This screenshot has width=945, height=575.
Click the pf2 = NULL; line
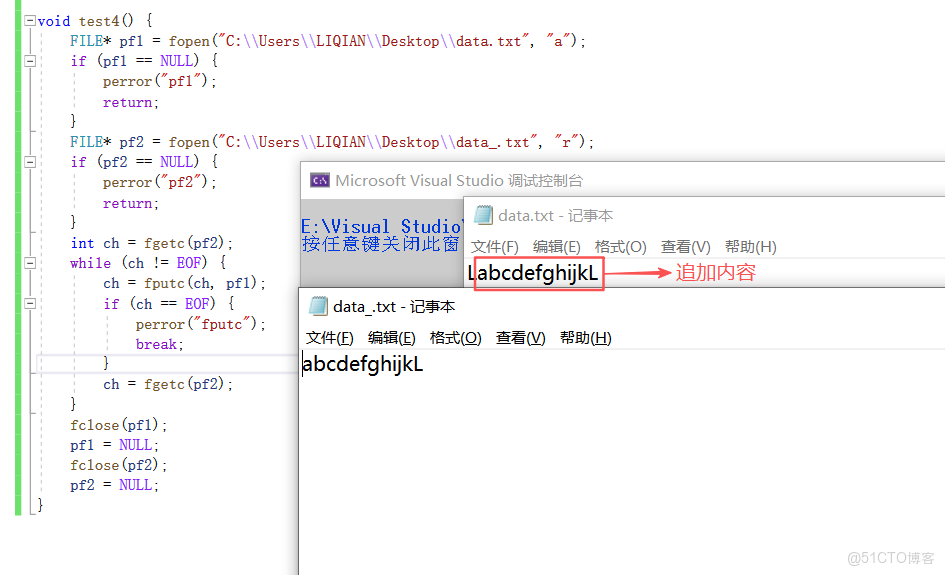point(115,485)
